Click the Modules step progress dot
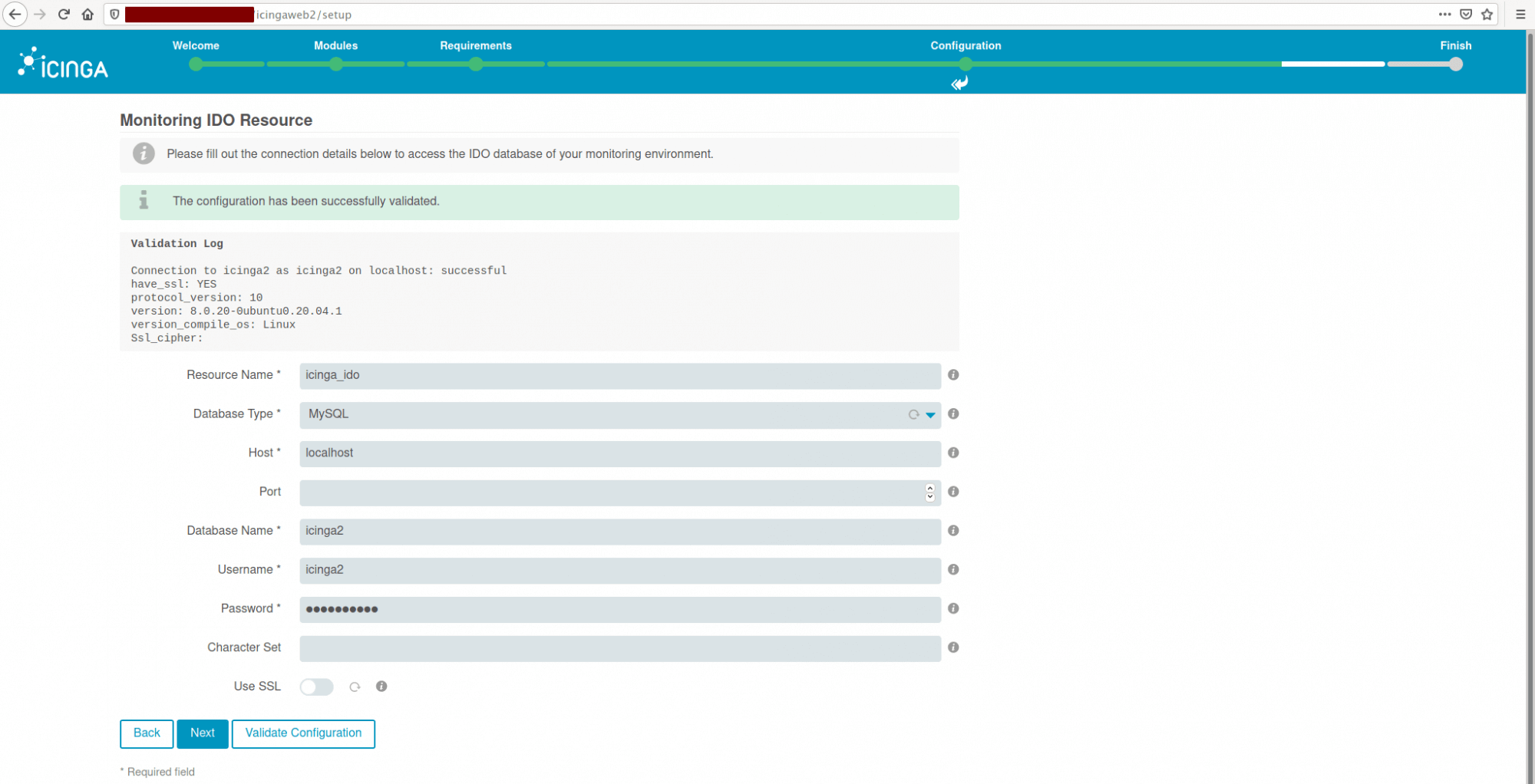Image resolution: width=1535 pixels, height=784 pixels. [336, 64]
